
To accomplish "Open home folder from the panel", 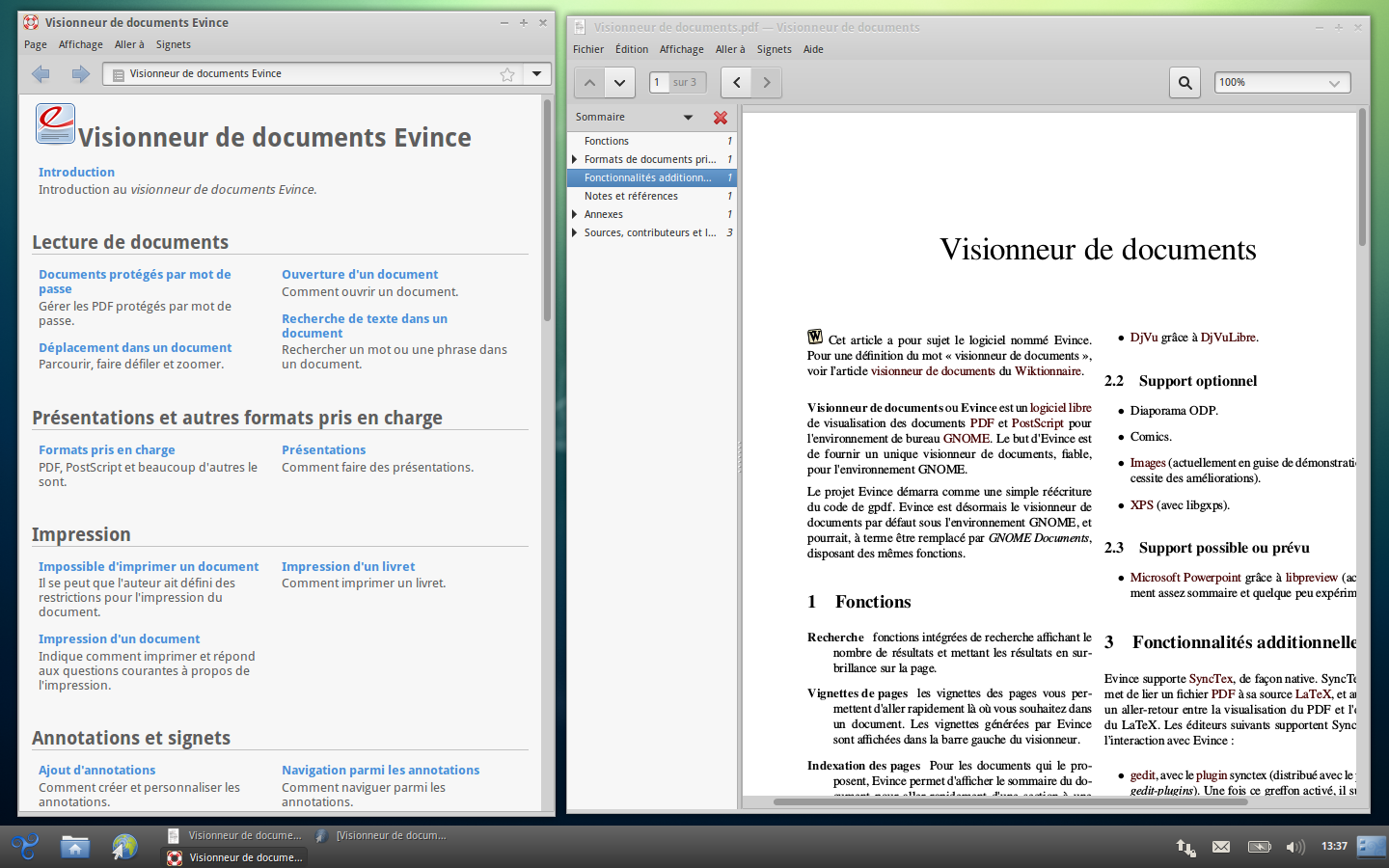I will 74,847.
